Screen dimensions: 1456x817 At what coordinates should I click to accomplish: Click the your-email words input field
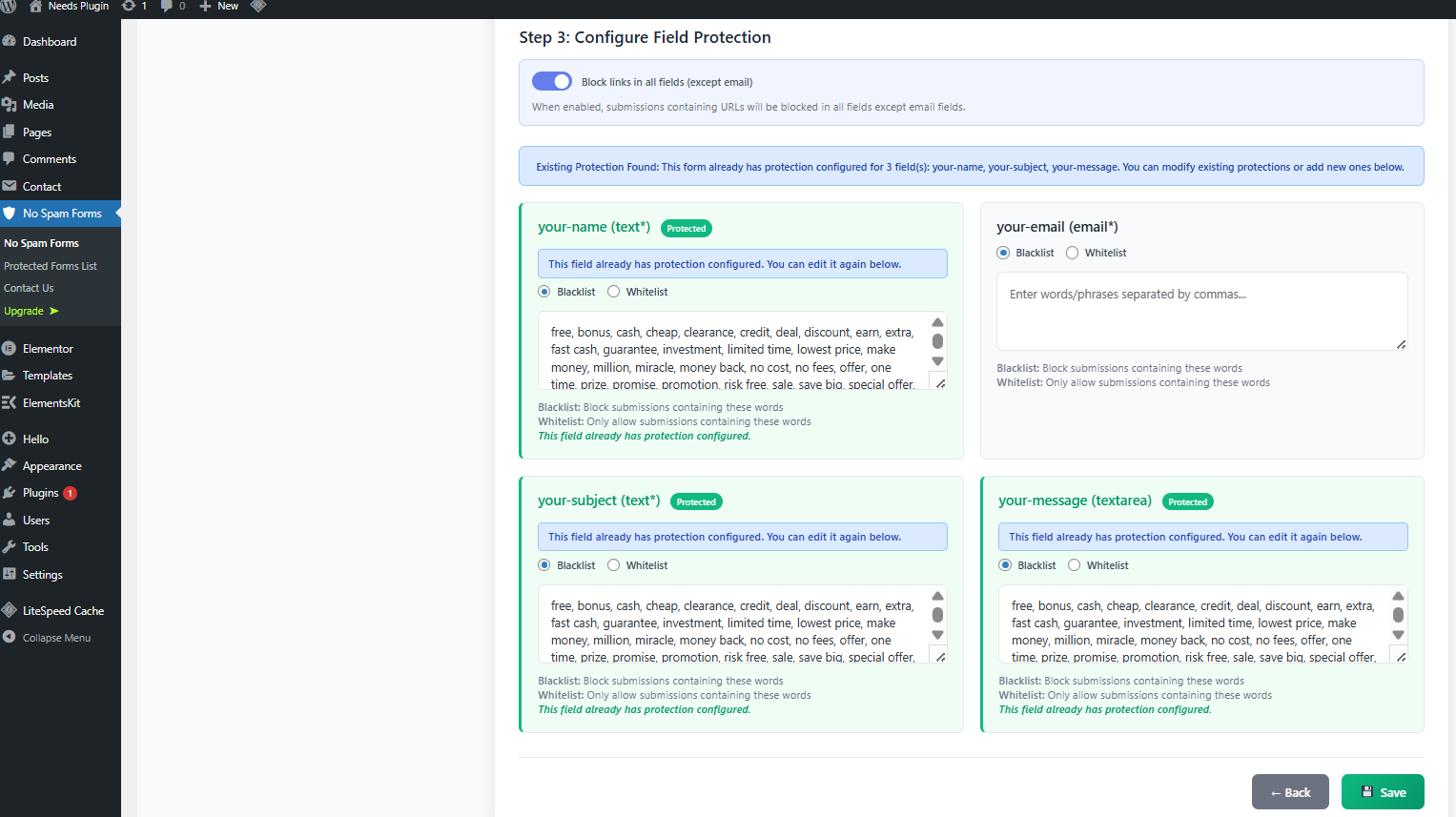coord(1200,311)
